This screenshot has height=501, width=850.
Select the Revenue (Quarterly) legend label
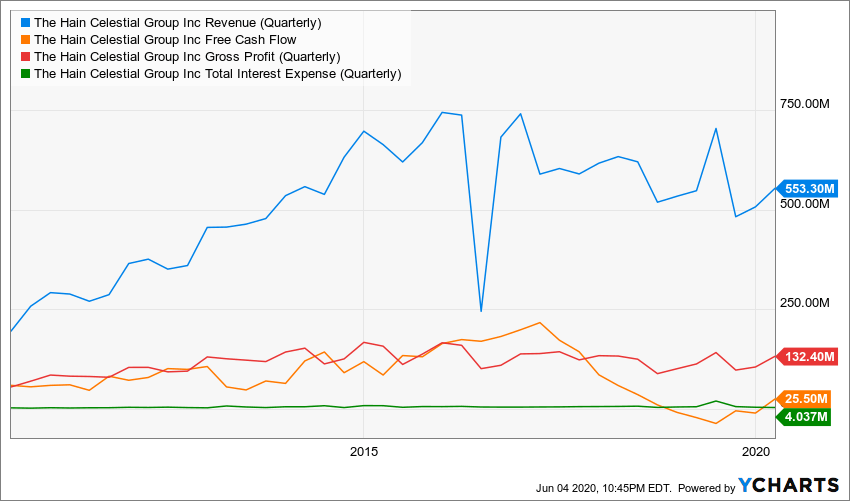click(178, 23)
